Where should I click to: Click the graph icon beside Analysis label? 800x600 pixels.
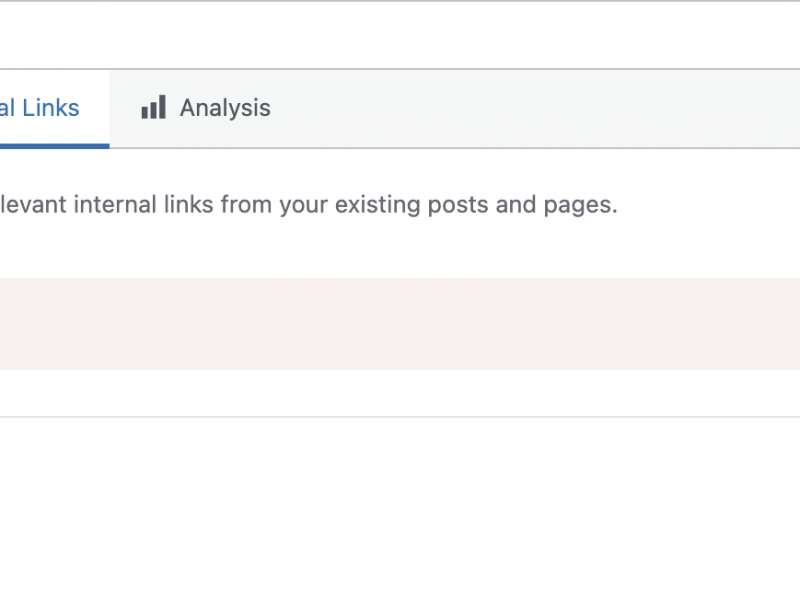152,107
